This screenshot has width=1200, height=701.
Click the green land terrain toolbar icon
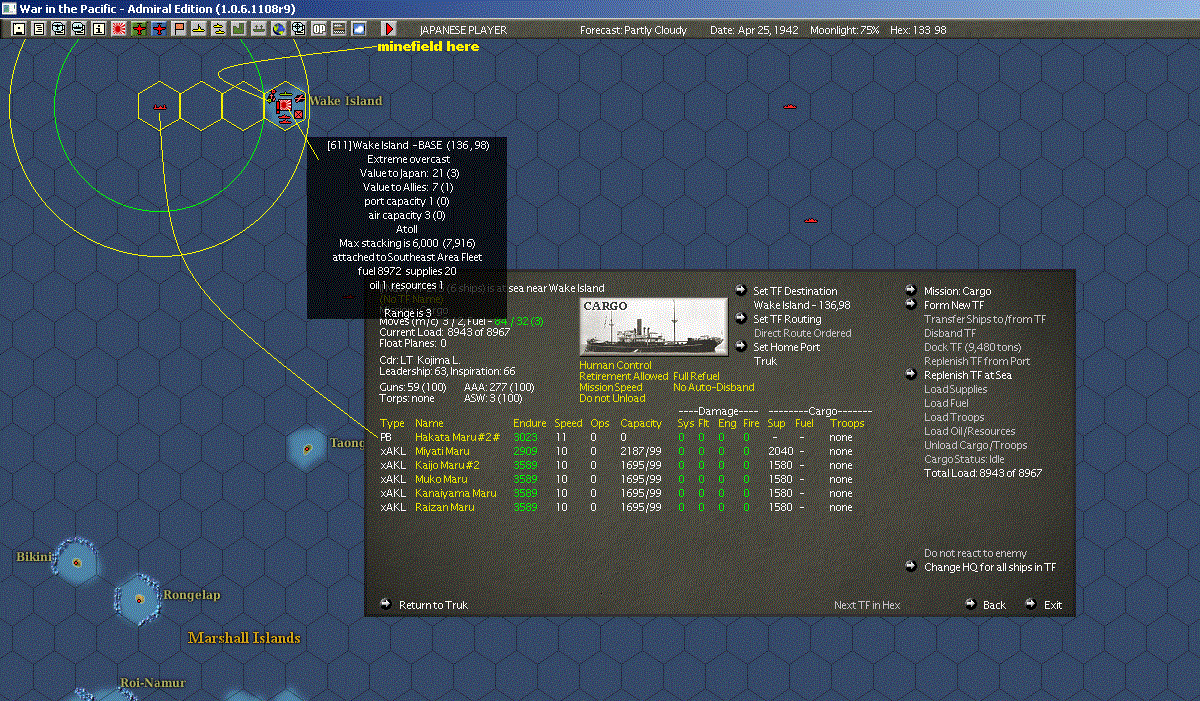click(239, 29)
